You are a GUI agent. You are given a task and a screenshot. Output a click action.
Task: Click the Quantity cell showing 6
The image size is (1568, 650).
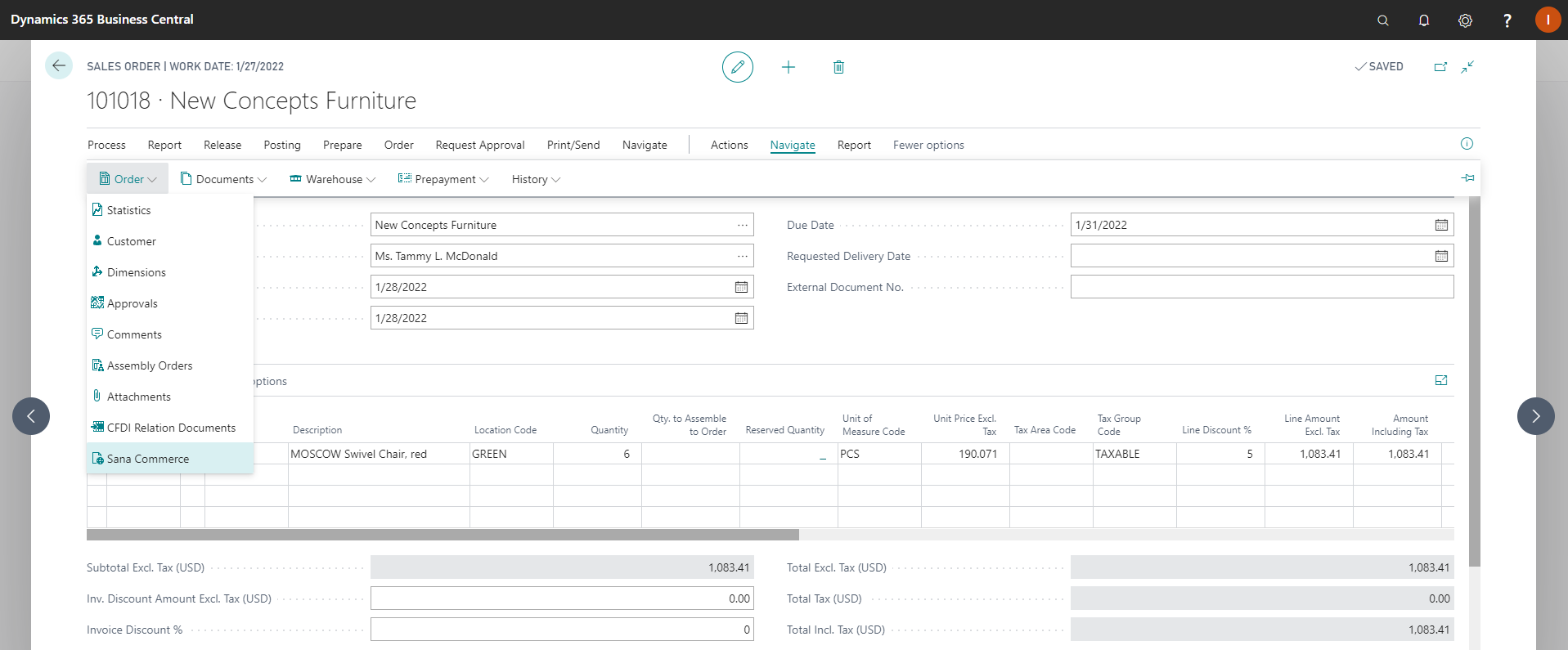597,454
